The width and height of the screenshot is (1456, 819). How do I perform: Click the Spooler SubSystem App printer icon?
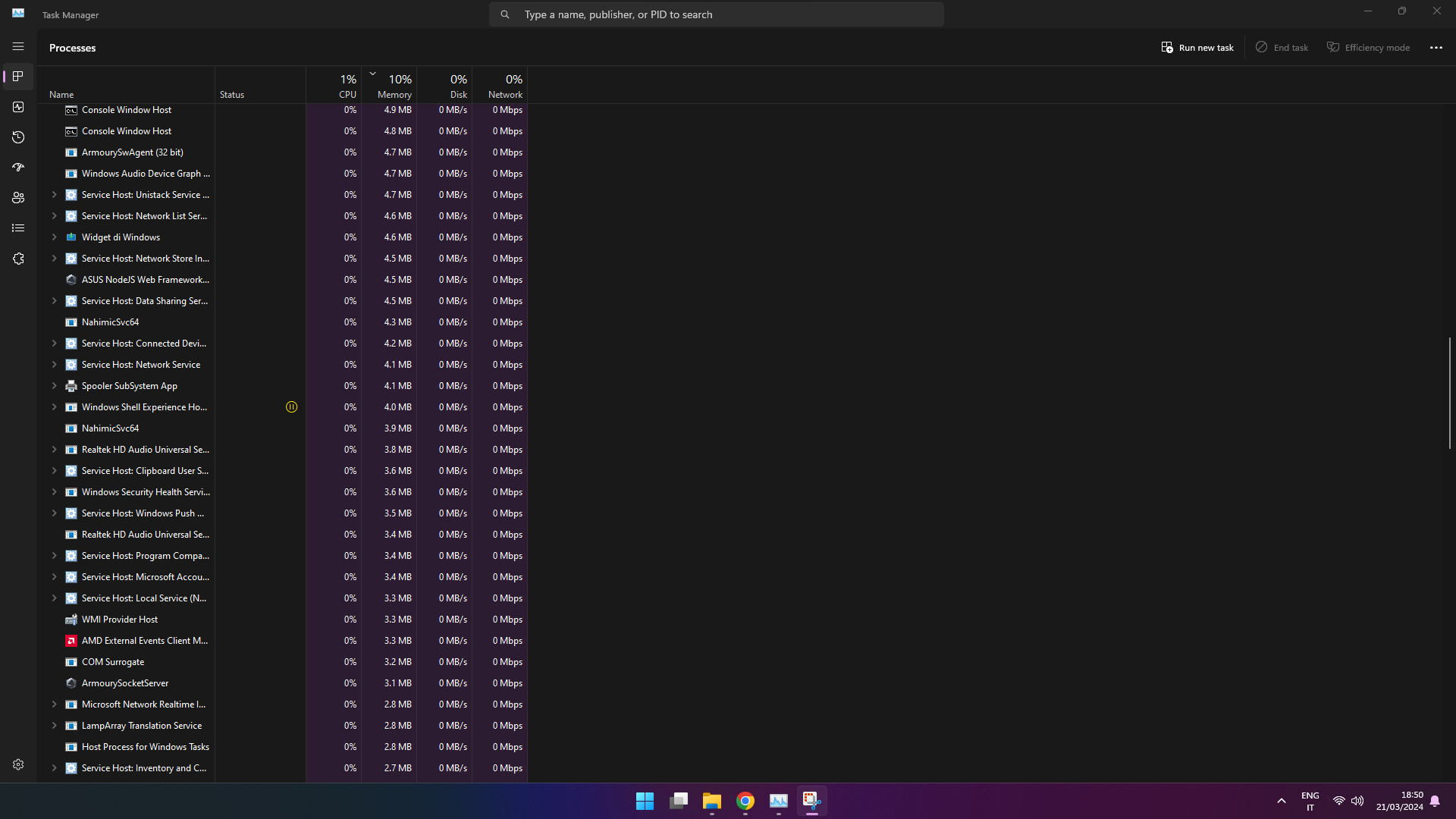(x=71, y=386)
